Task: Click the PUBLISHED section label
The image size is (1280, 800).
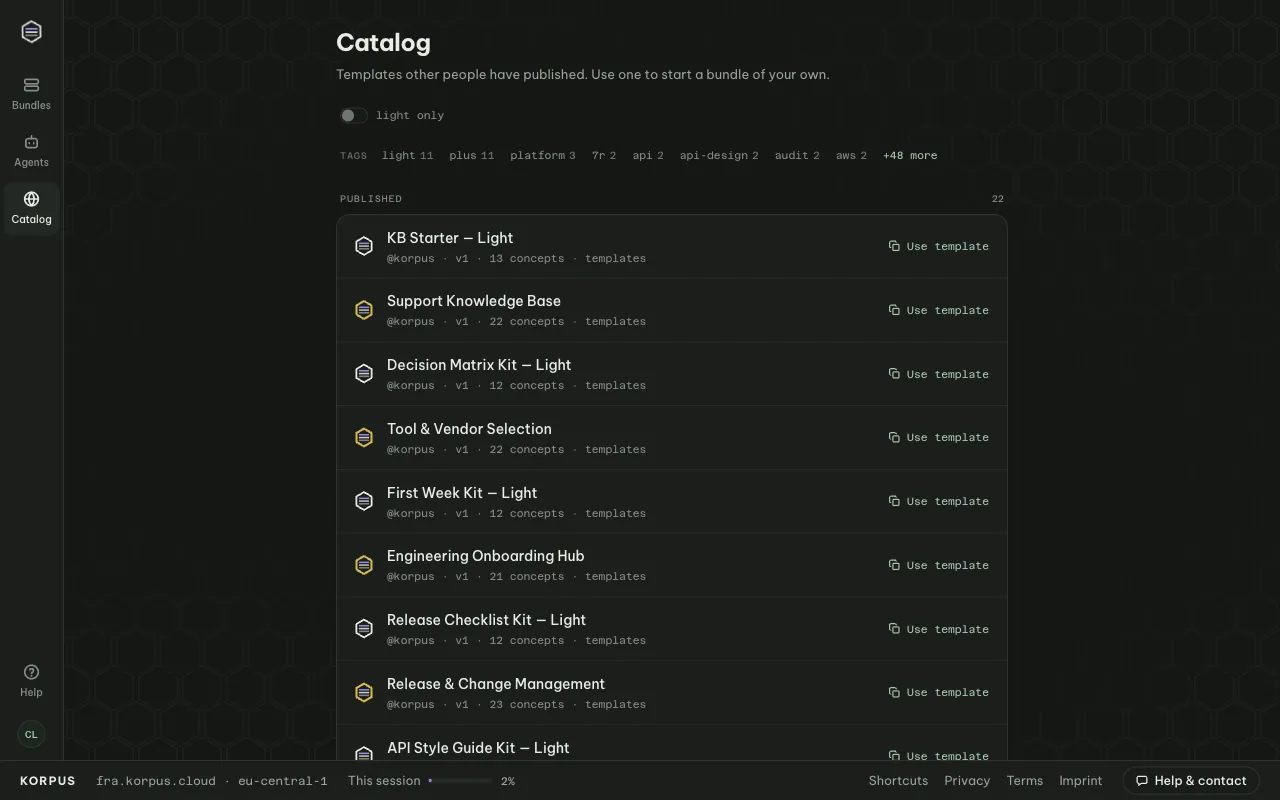Action: click(x=371, y=199)
